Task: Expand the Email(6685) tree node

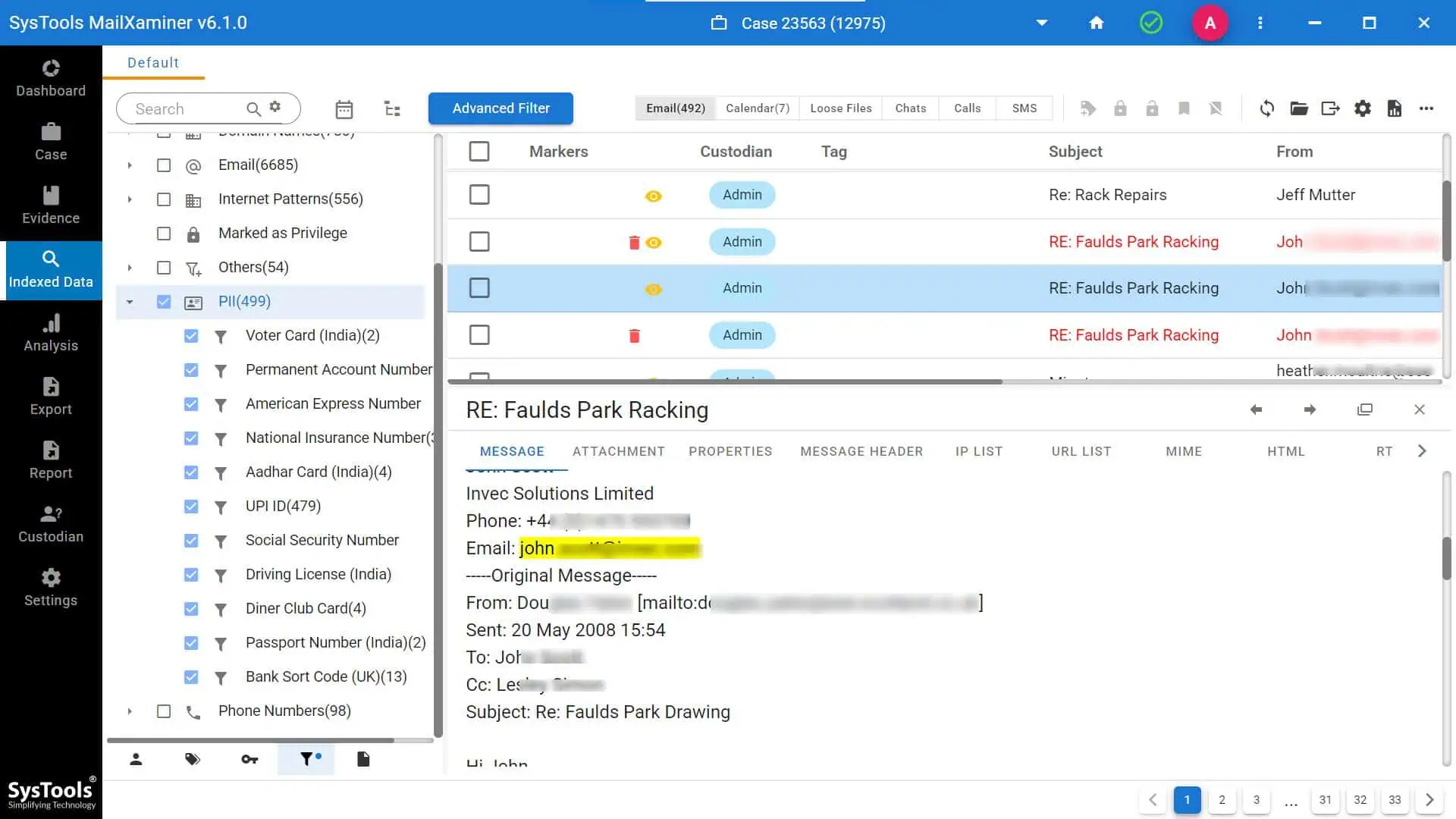Action: tap(129, 165)
